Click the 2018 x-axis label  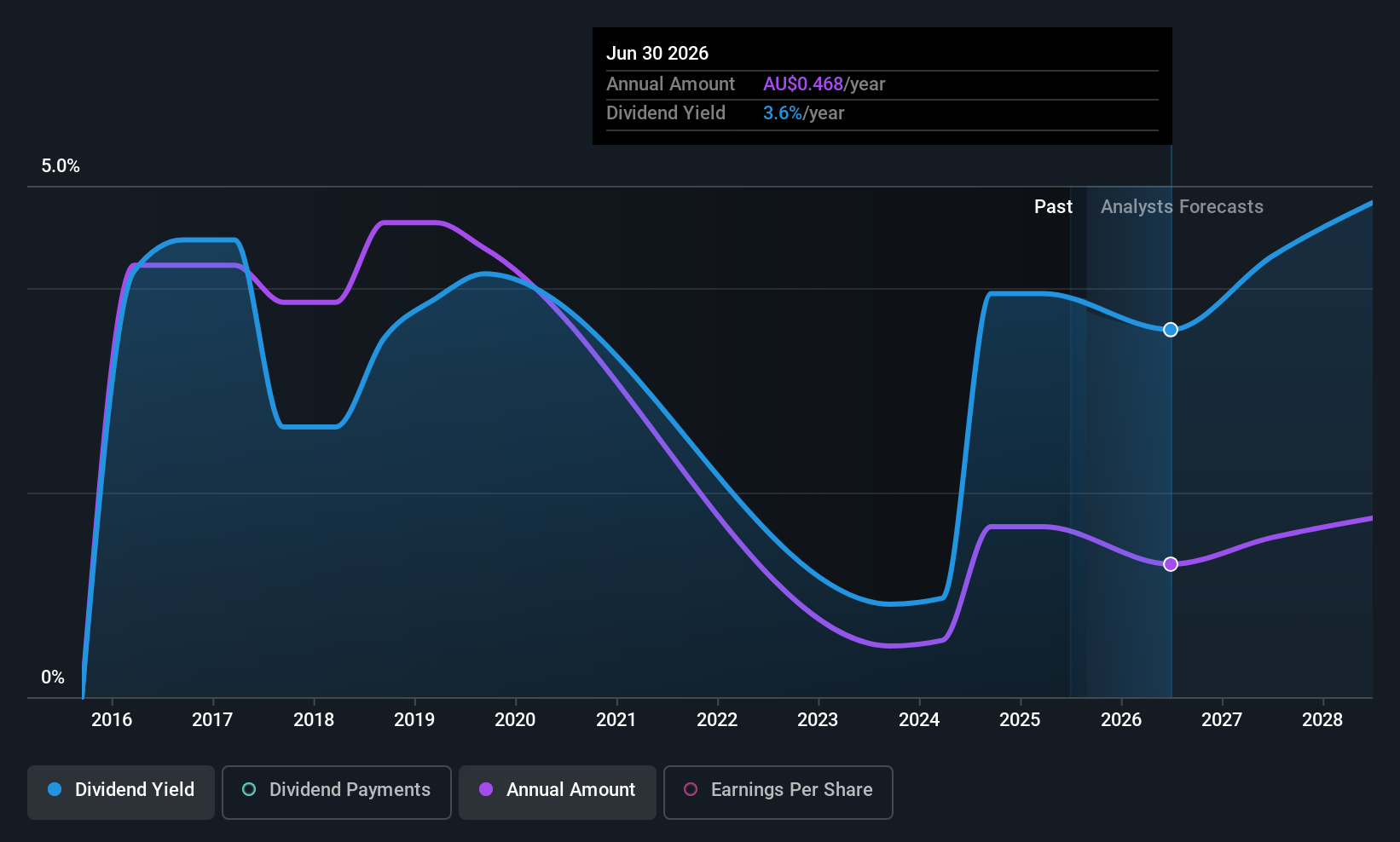pos(314,720)
